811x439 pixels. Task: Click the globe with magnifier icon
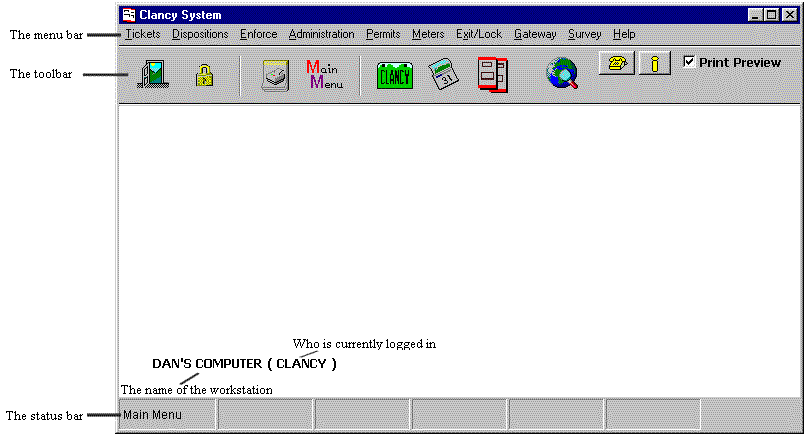562,74
